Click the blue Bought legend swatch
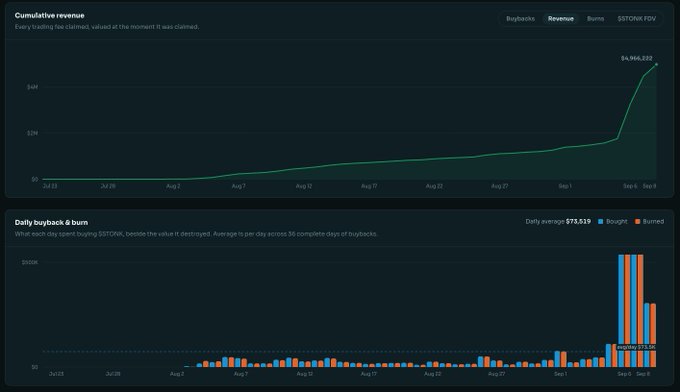Image resolution: width=680 pixels, height=392 pixels. pyautogui.click(x=601, y=222)
